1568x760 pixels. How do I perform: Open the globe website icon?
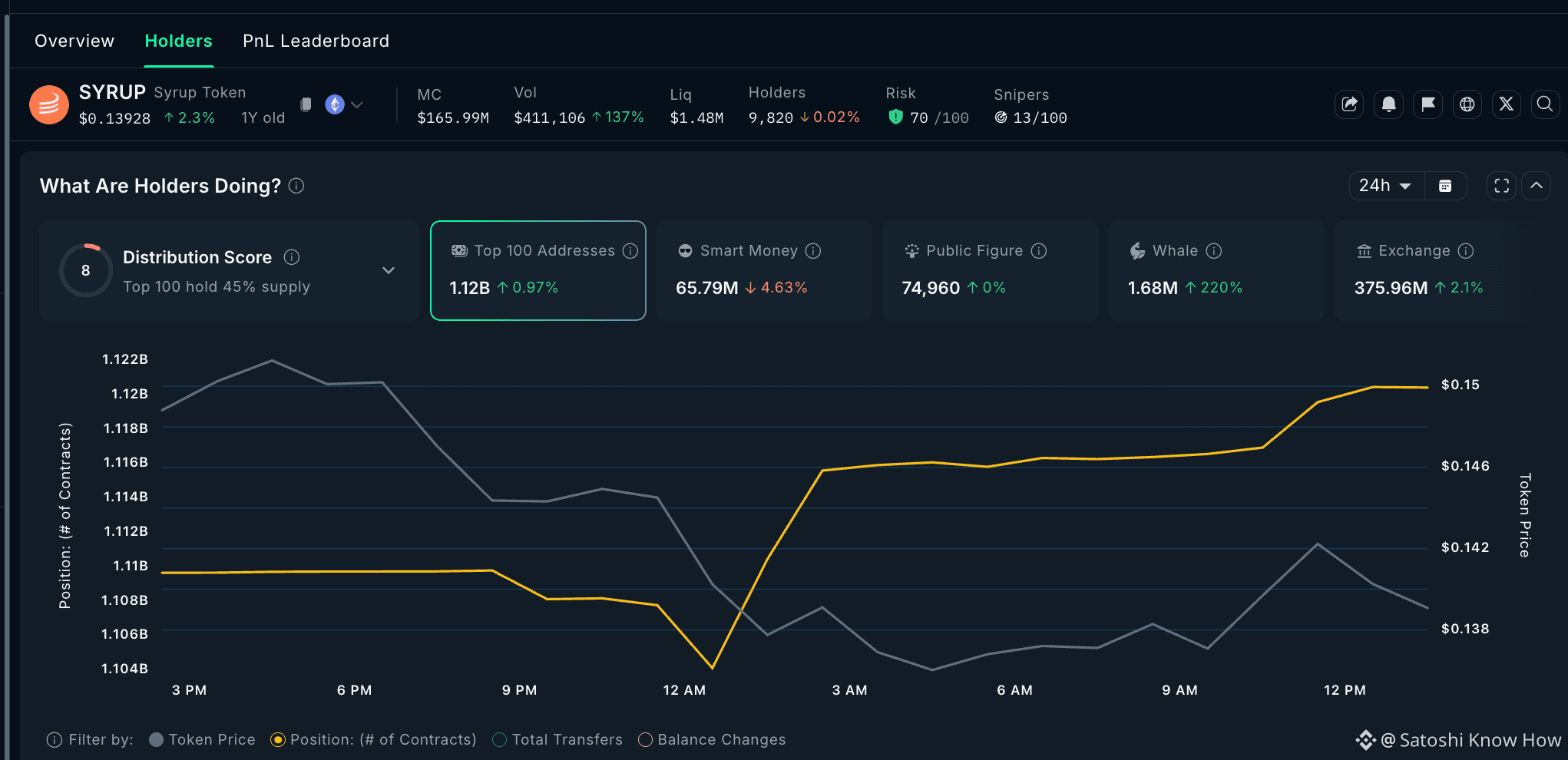pyautogui.click(x=1467, y=104)
